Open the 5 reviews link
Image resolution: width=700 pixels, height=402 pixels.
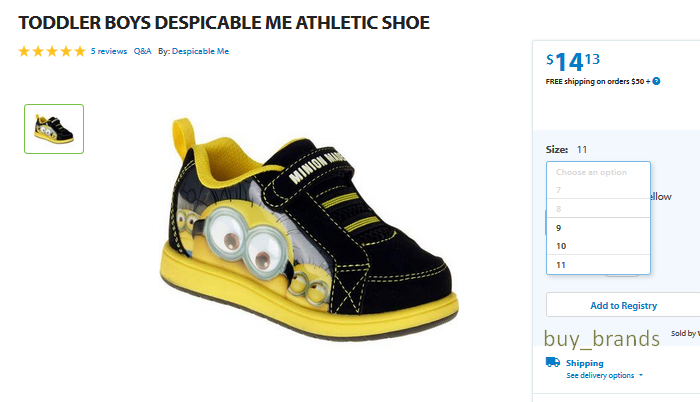coord(109,51)
